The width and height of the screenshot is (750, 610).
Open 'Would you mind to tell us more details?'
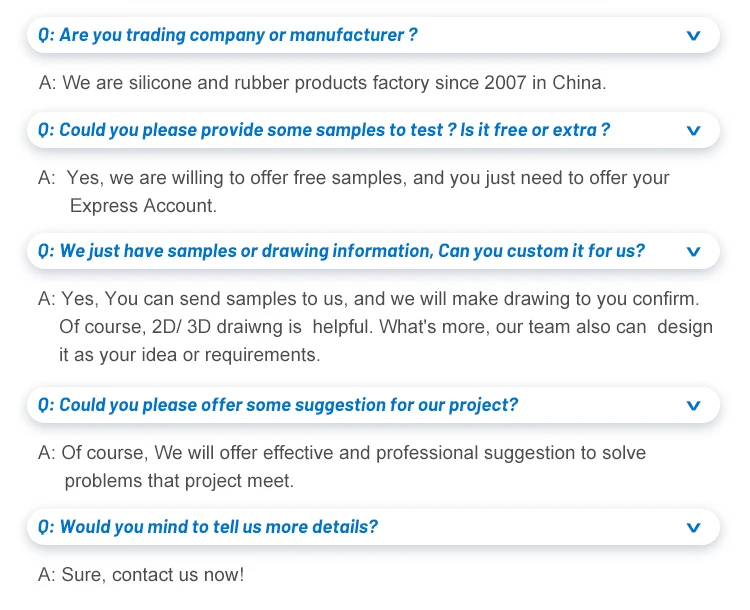coord(218,527)
